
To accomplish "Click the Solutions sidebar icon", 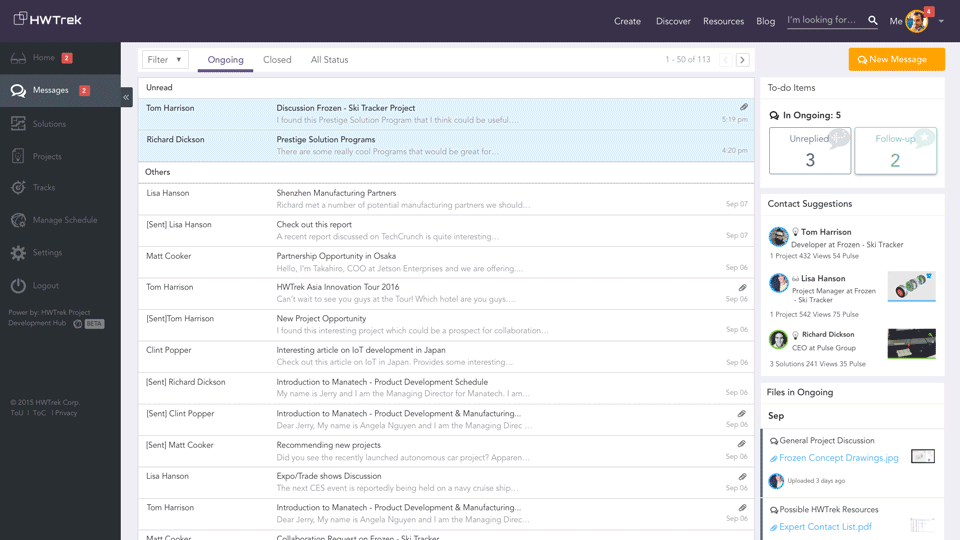I will [18, 124].
